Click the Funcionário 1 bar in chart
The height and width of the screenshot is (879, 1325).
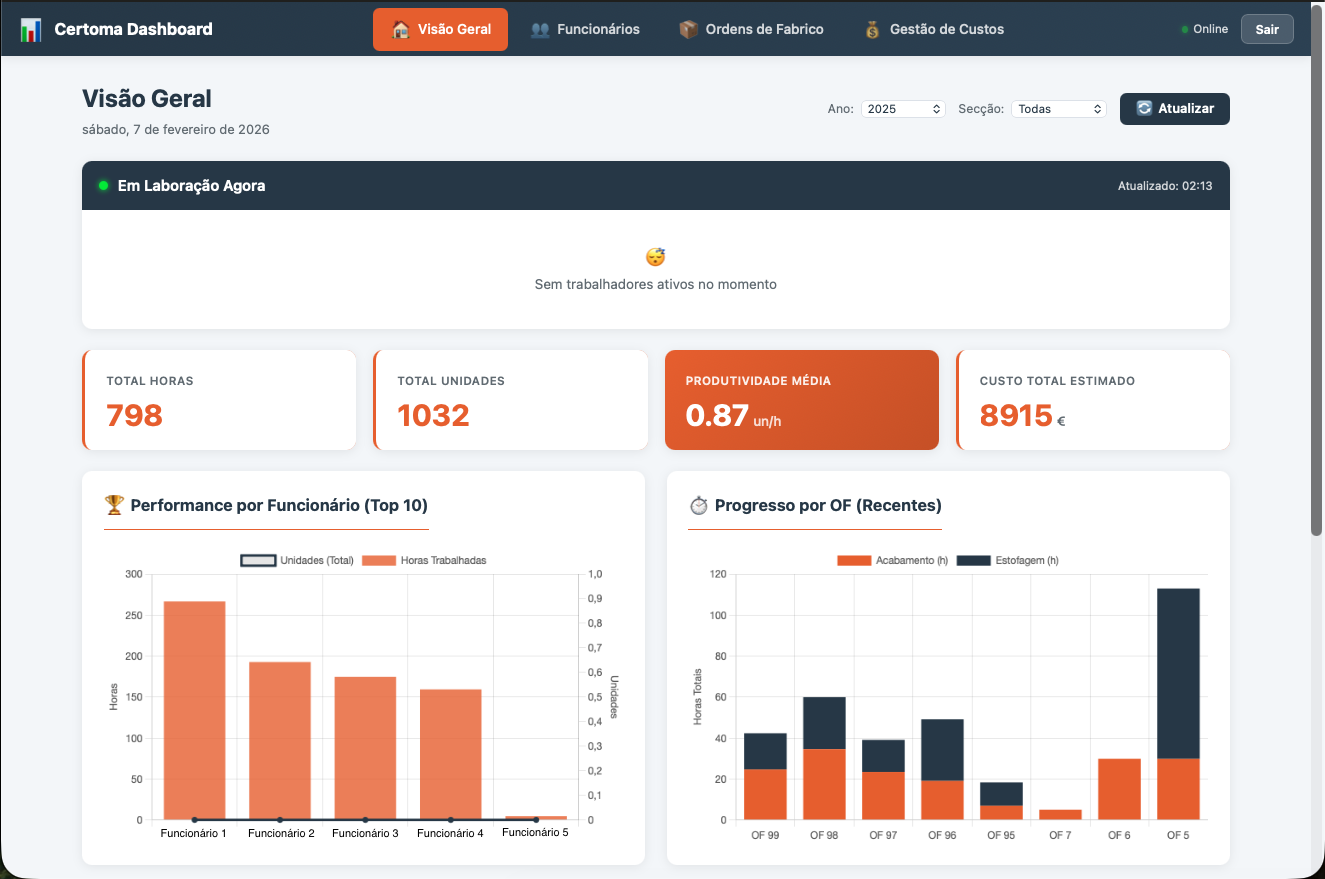coord(194,710)
